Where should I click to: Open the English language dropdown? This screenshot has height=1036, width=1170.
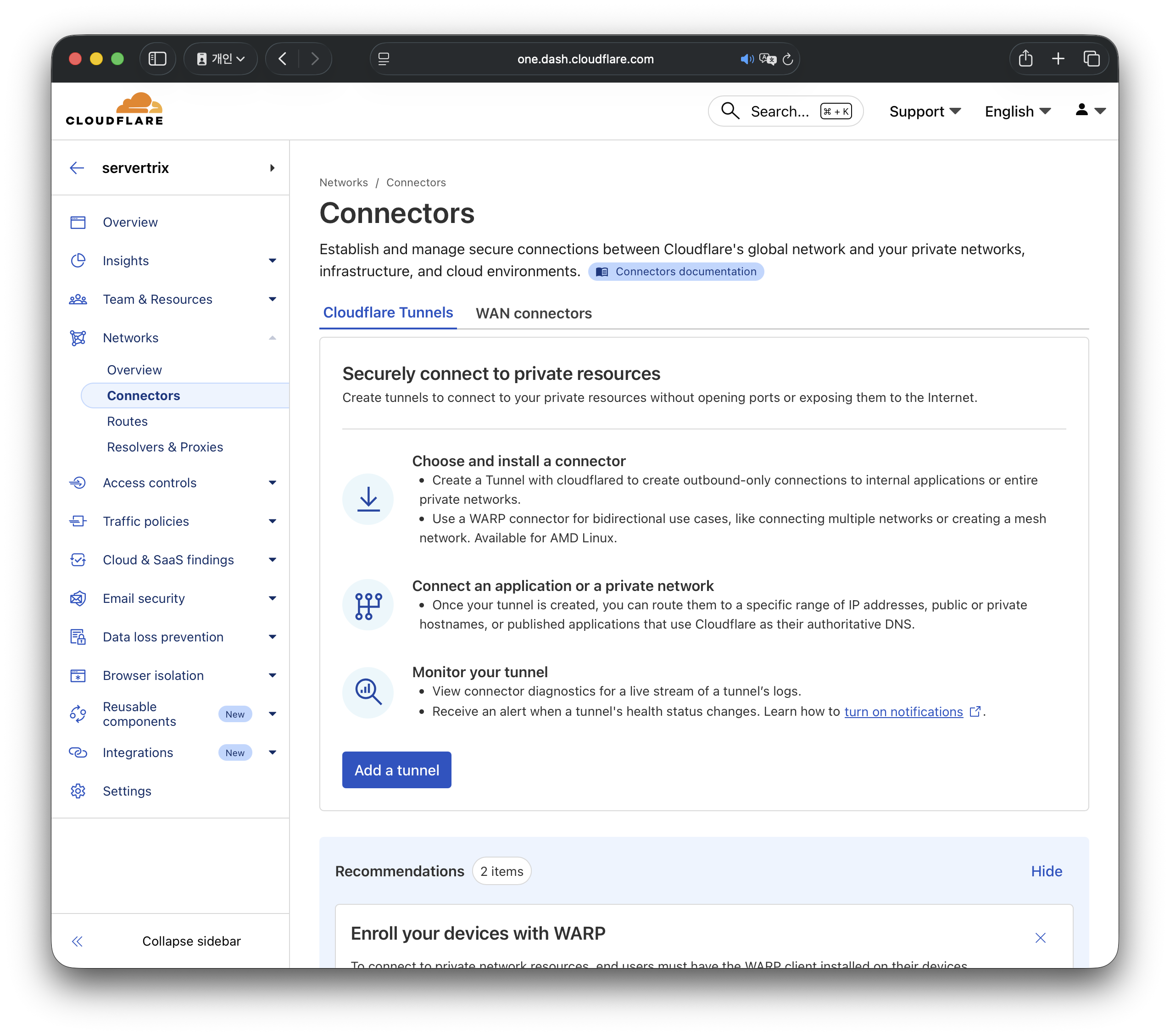pyautogui.click(x=1017, y=111)
